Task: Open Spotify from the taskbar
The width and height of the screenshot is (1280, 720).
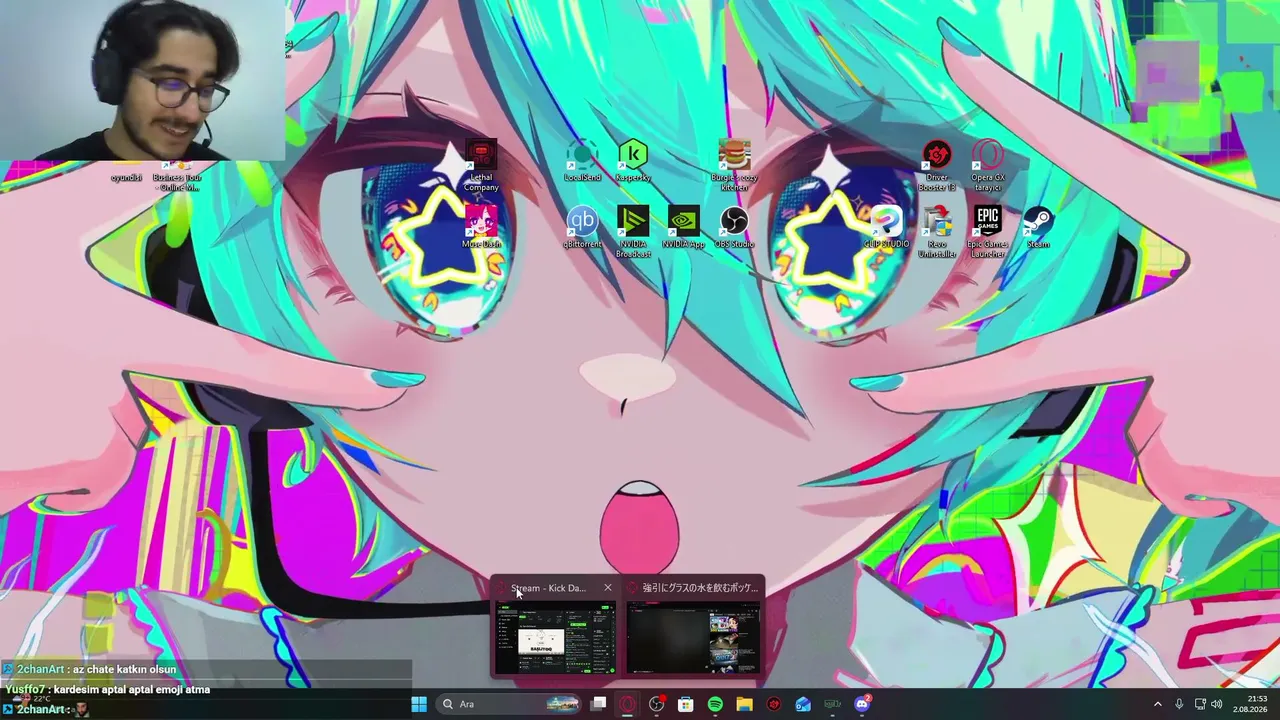Action: [x=715, y=704]
